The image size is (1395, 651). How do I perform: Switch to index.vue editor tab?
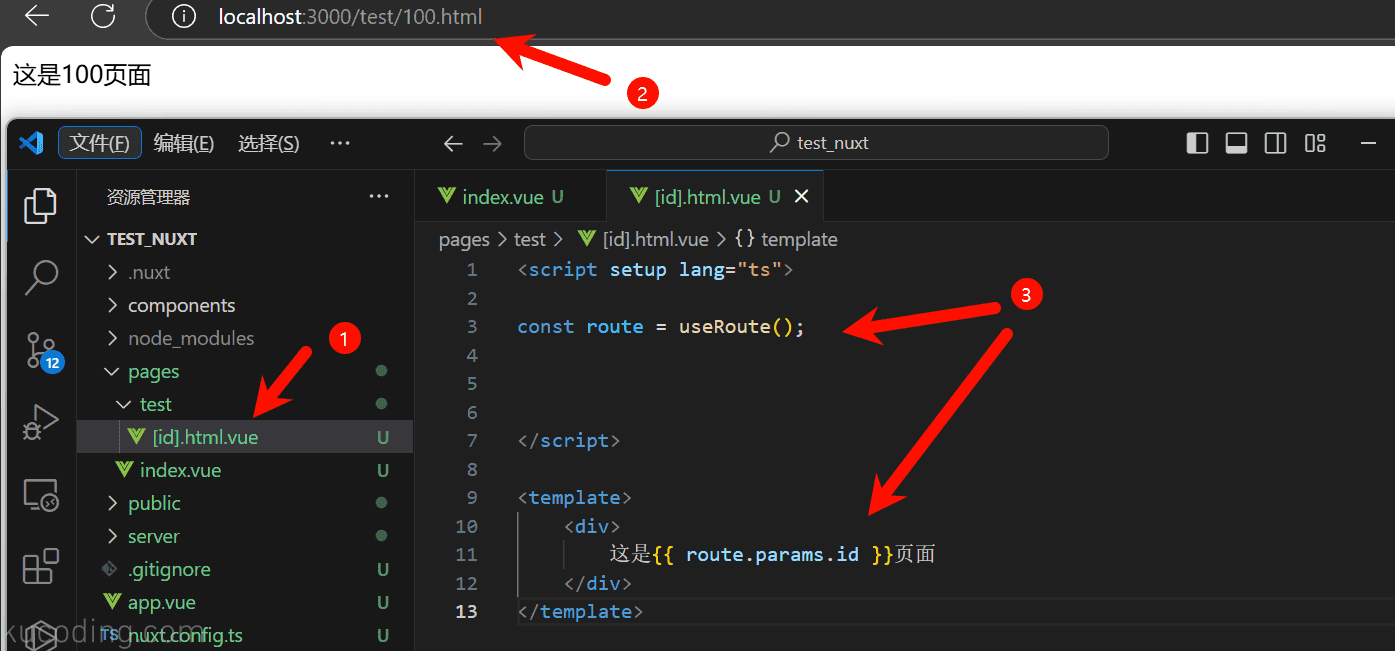coord(510,197)
